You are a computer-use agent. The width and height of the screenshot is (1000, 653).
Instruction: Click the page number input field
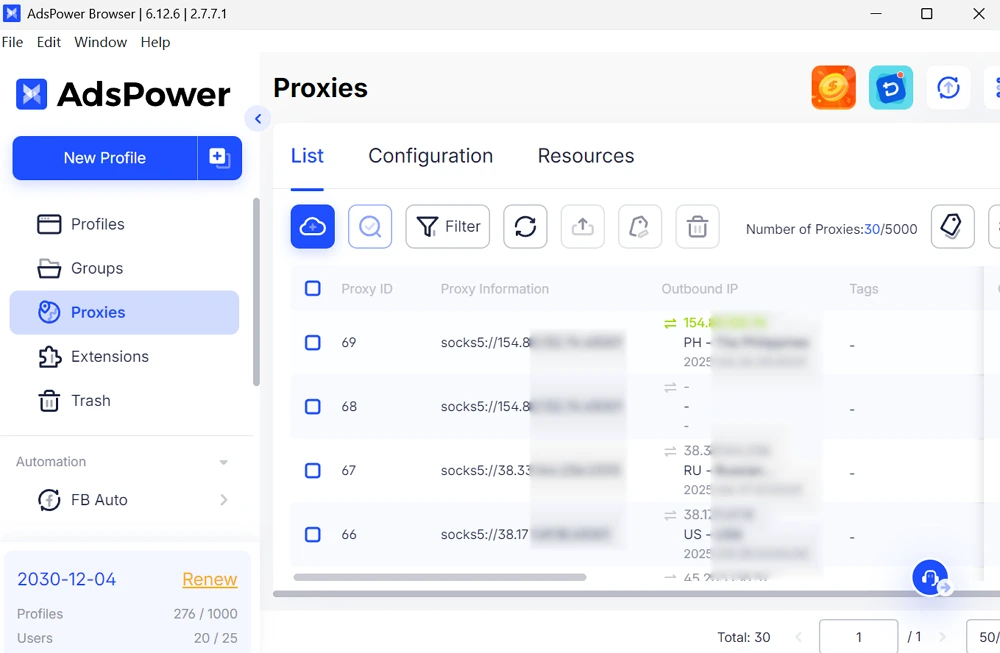point(858,636)
